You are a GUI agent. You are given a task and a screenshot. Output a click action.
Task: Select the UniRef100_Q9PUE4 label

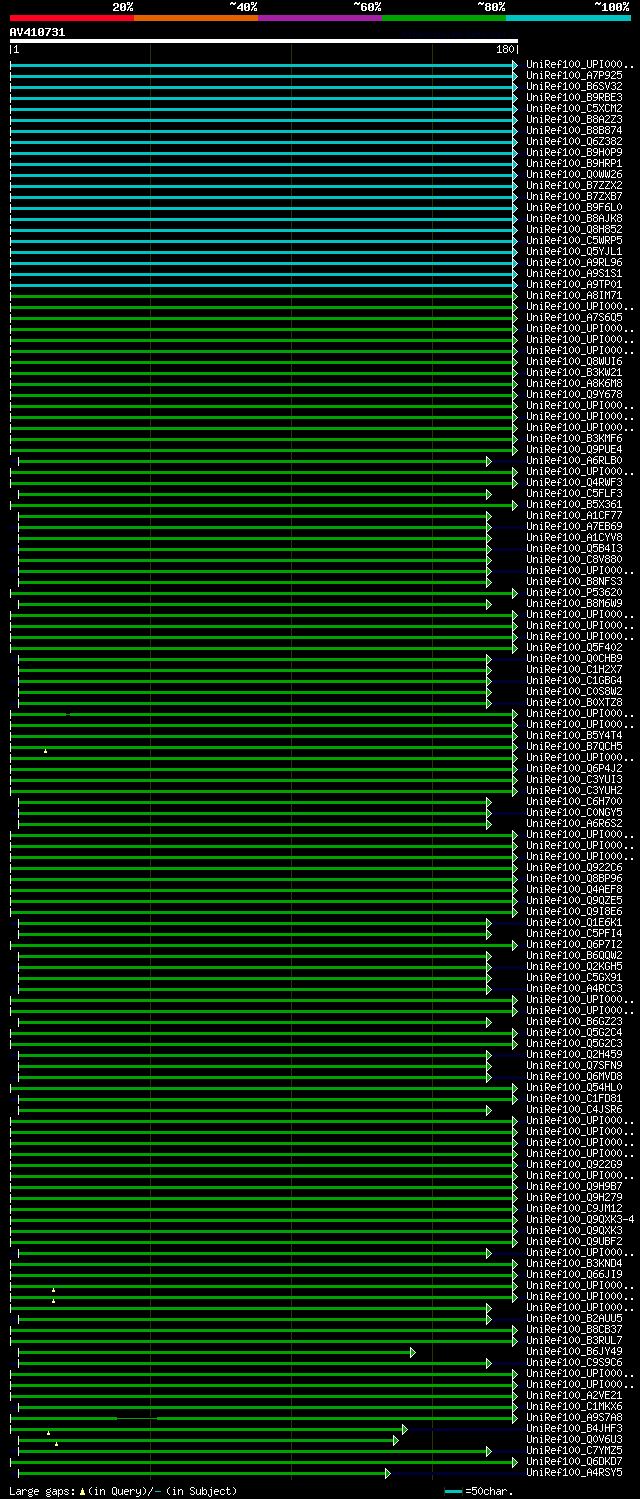pyautogui.click(x=574, y=449)
